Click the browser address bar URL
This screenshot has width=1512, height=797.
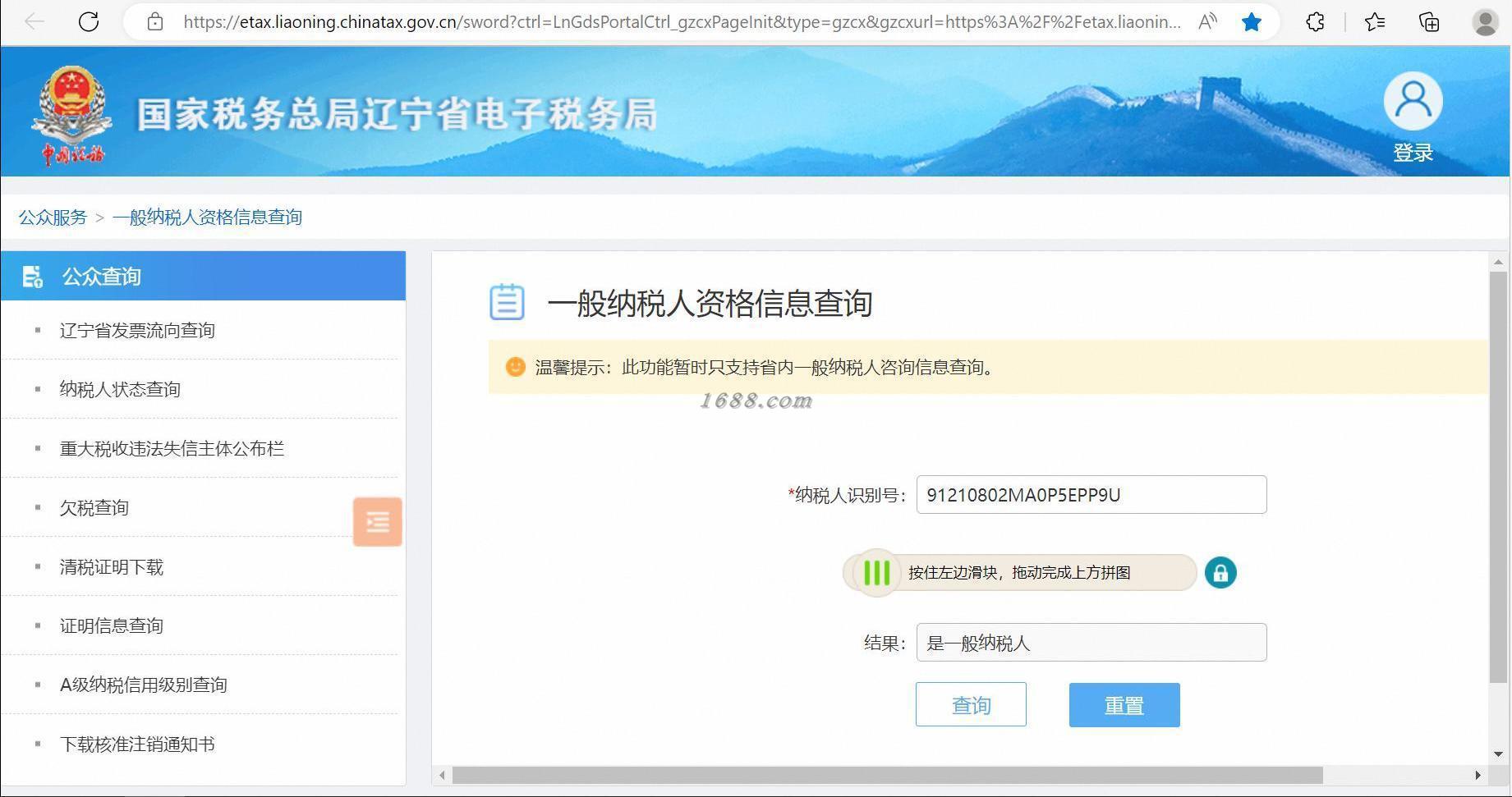[682, 22]
